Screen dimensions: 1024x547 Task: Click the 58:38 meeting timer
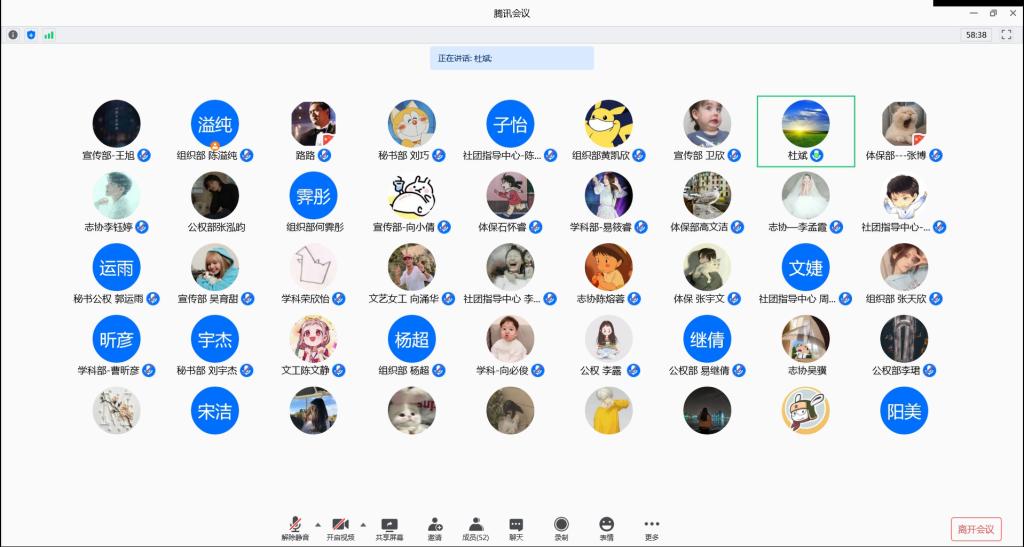coord(975,35)
